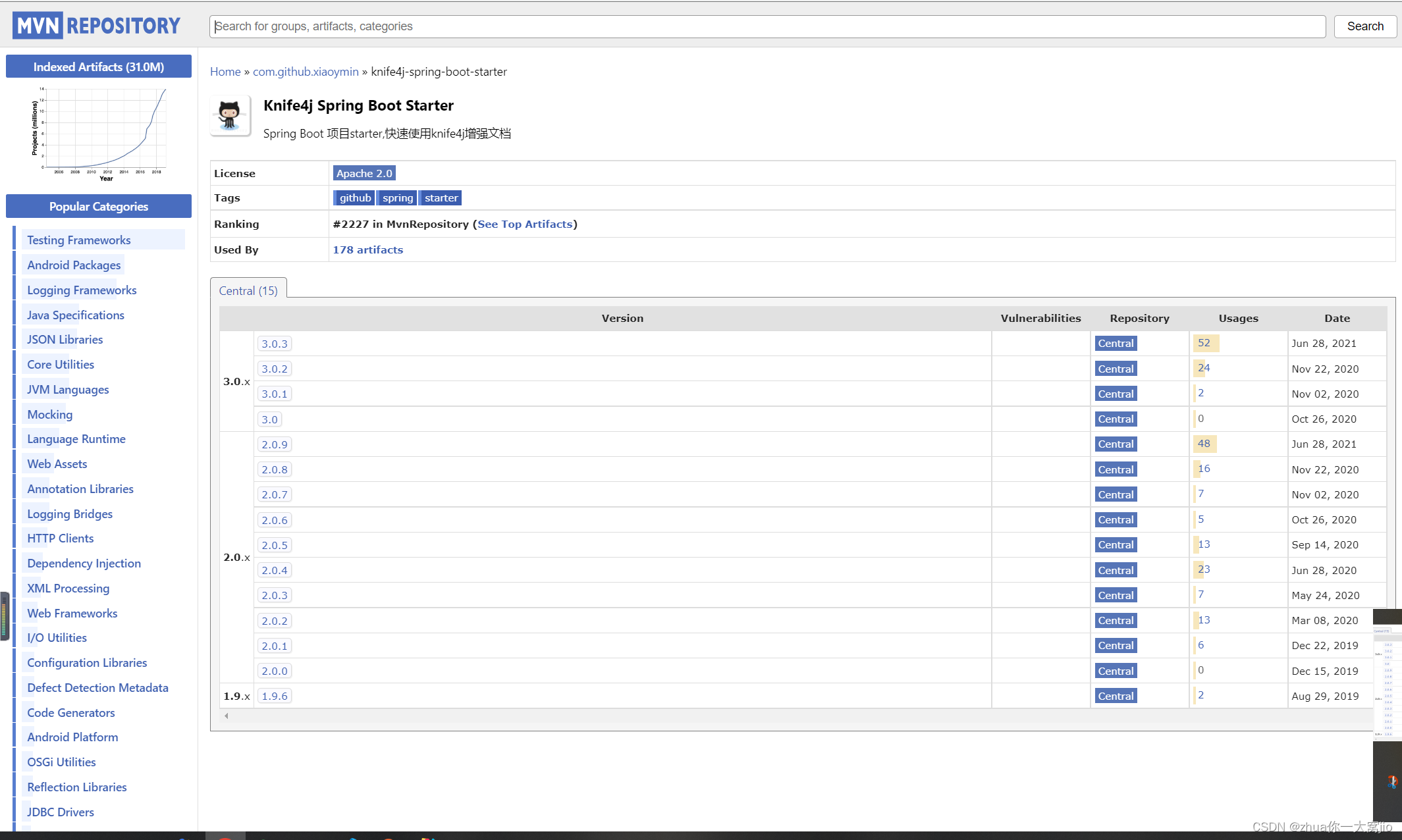Select the github tag
Screen dimensions: 1402x840
tap(355, 197)
